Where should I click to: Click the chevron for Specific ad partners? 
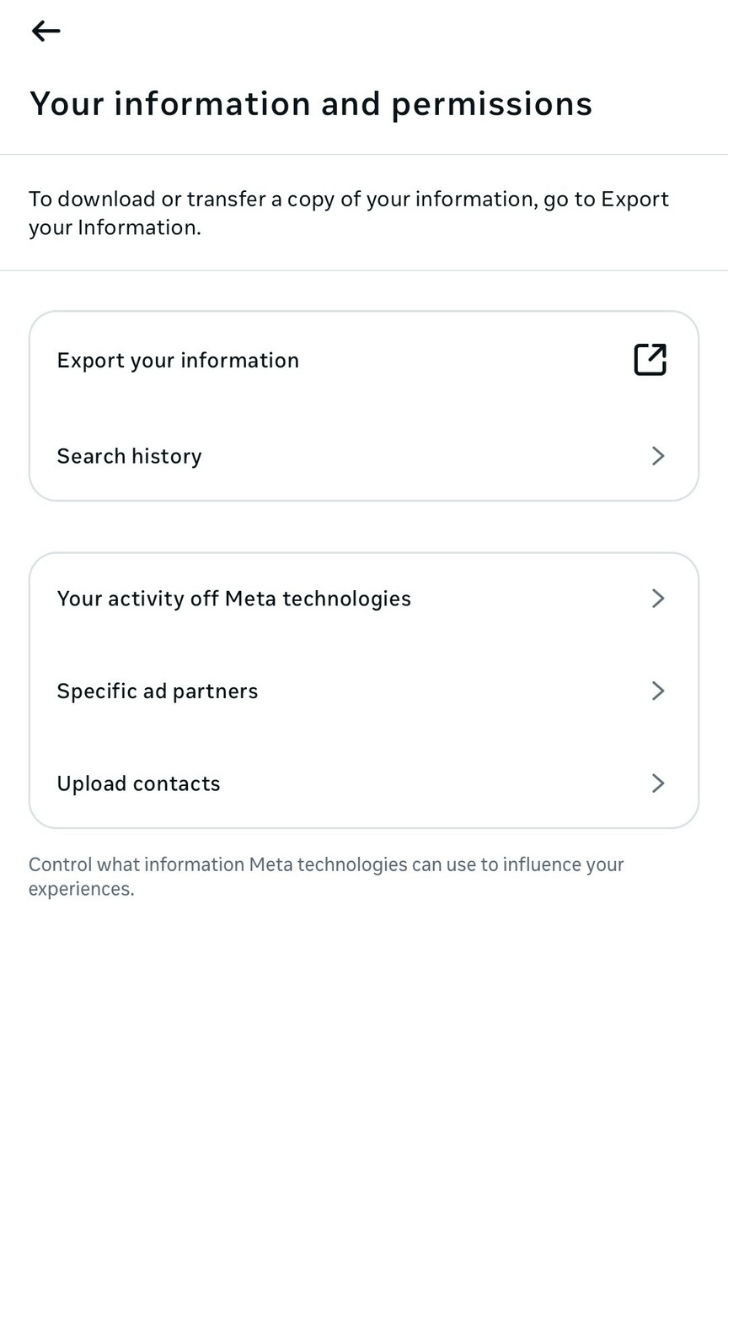[657, 690]
